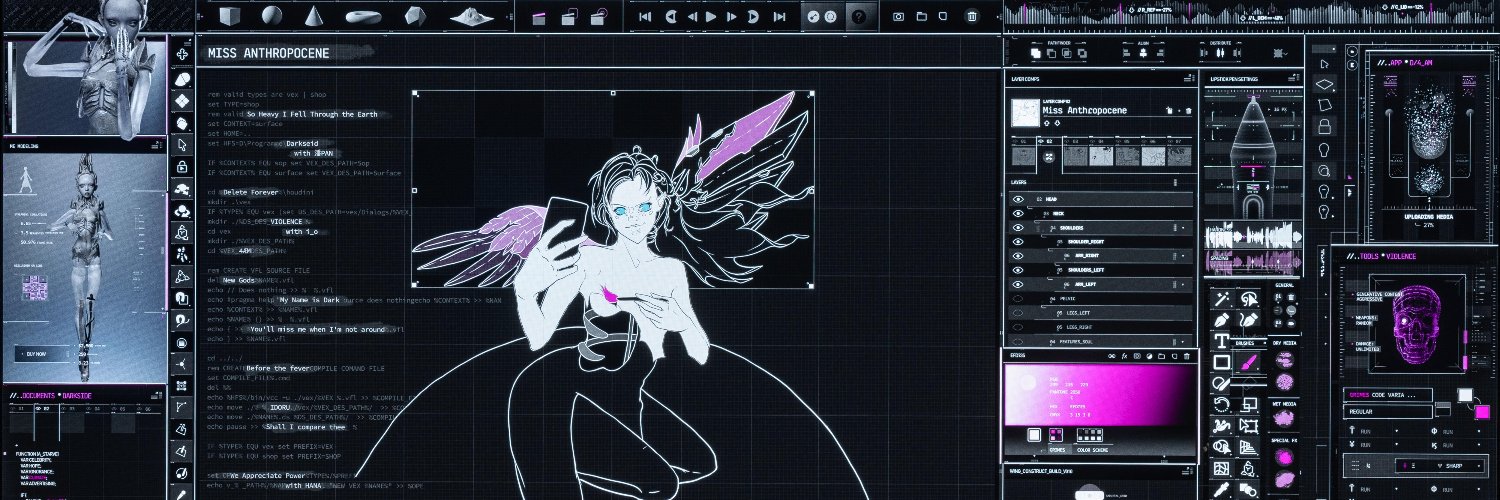Select the white foreground color swatch
Screen dimensions: 1500x500
(1465, 395)
